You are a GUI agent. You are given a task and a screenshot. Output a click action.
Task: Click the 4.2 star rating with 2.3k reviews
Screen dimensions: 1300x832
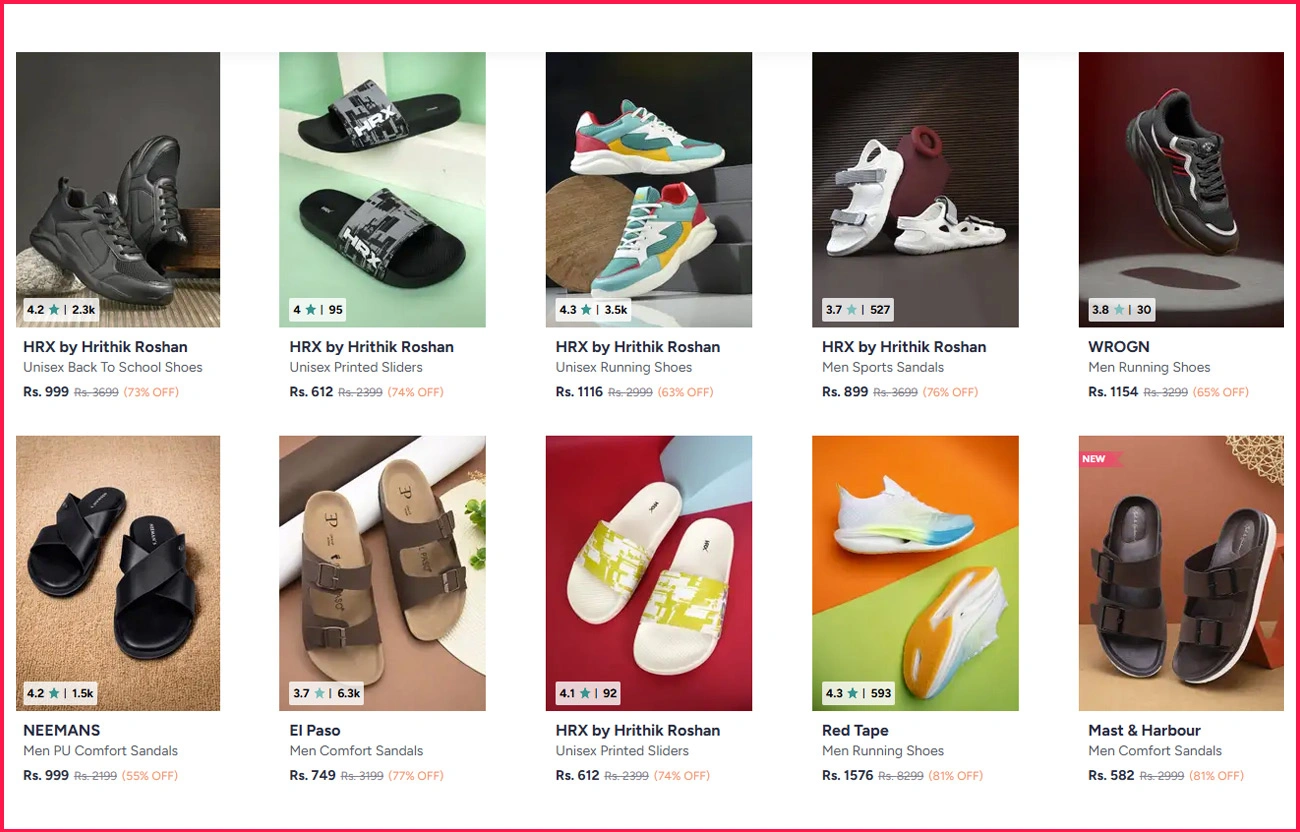61,310
